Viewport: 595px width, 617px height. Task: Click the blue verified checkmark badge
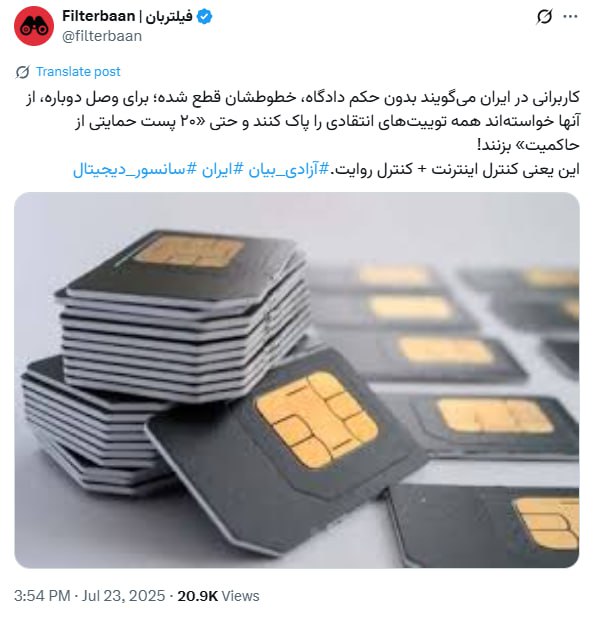pos(205,17)
